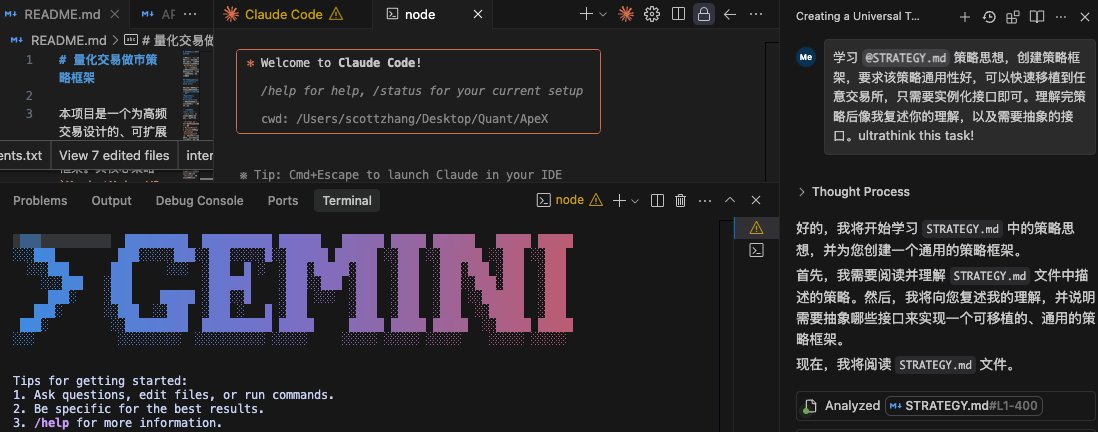This screenshot has height=432, width=1098.
Task: Split the top editor terminal layout
Action: pyautogui.click(x=679, y=14)
